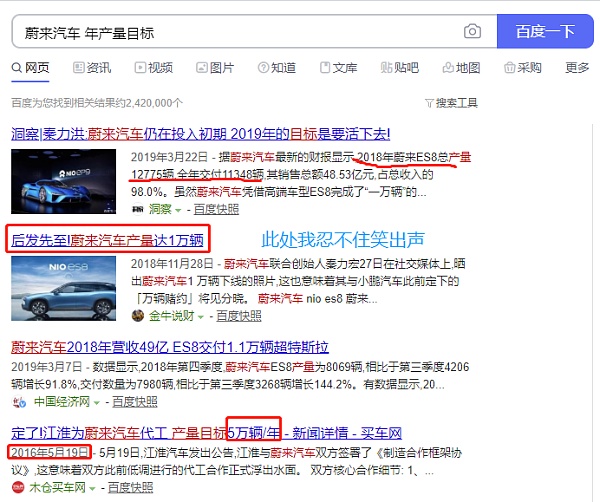Open the 视频 video tab
The image size is (600, 502).
click(153, 68)
